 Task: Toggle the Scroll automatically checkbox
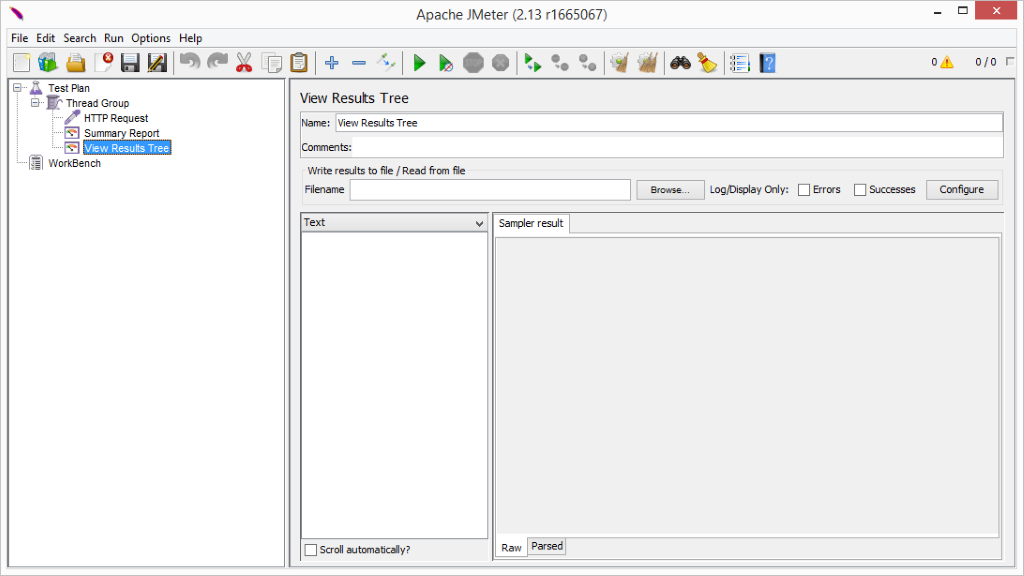[x=311, y=550]
